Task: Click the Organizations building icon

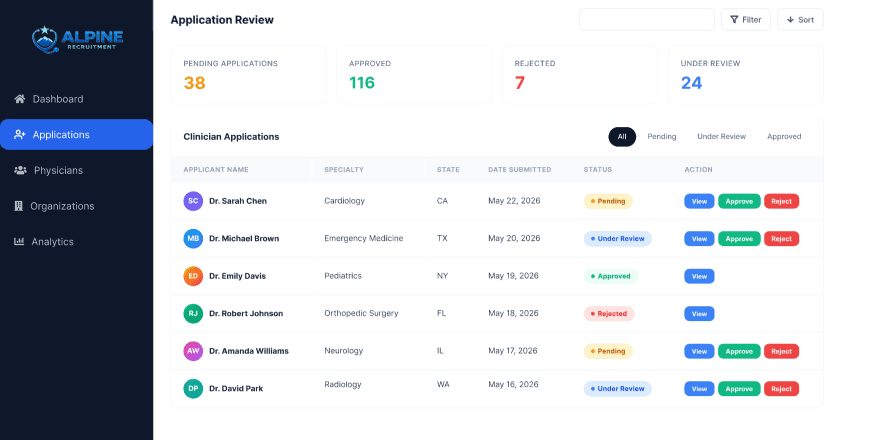Action: click(19, 206)
